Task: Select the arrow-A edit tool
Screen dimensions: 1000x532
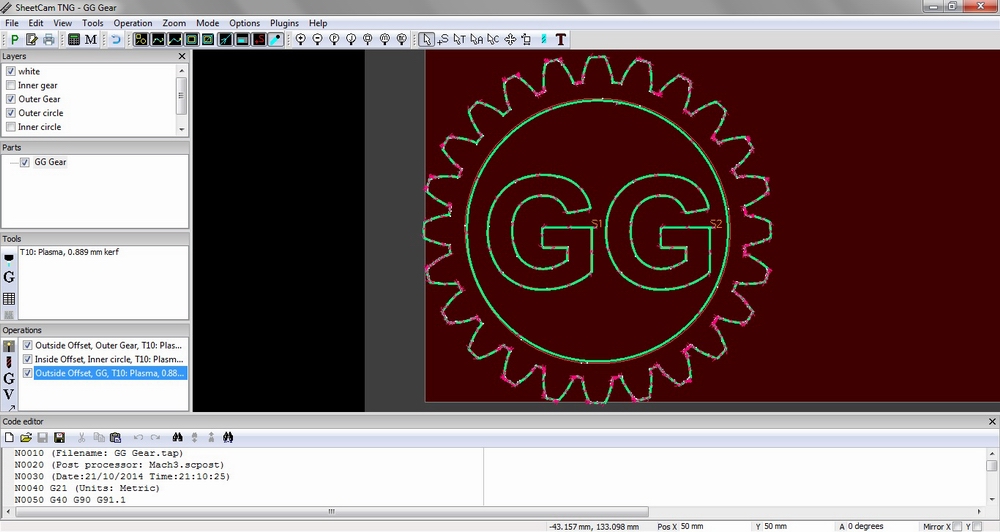Action: tap(476, 40)
